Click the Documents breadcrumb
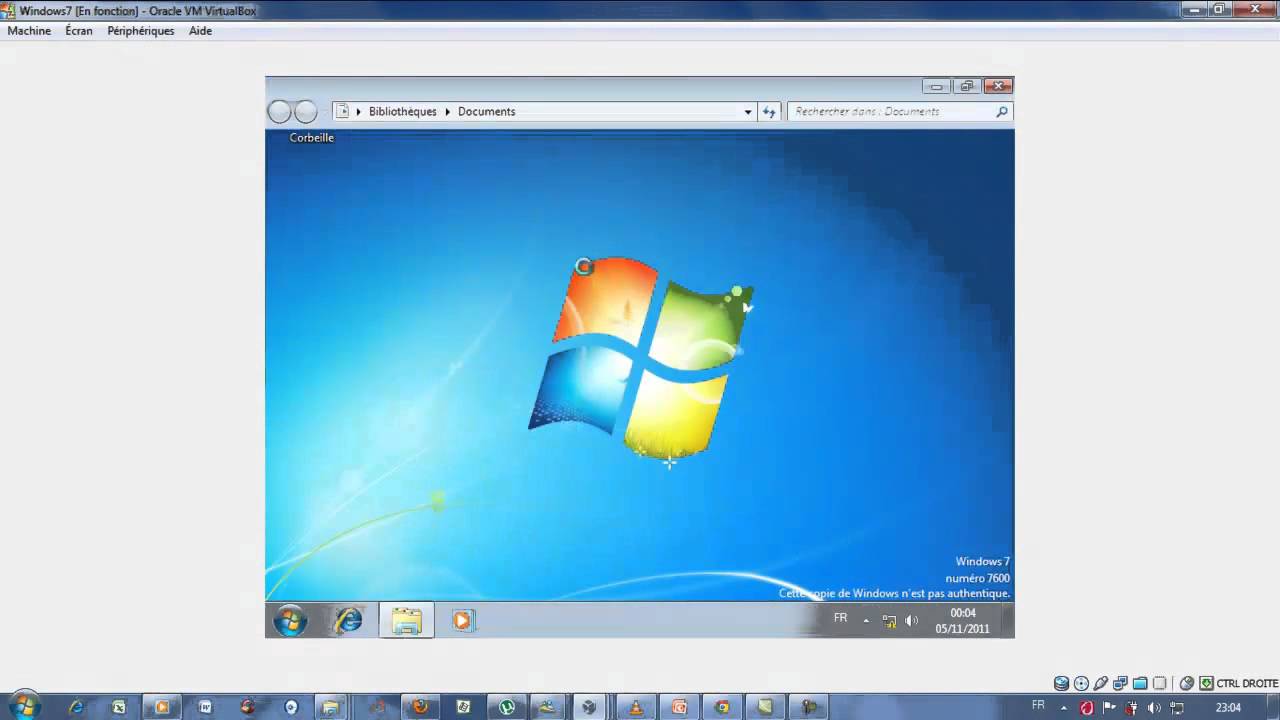The width and height of the screenshot is (1280, 720). pyautogui.click(x=487, y=112)
